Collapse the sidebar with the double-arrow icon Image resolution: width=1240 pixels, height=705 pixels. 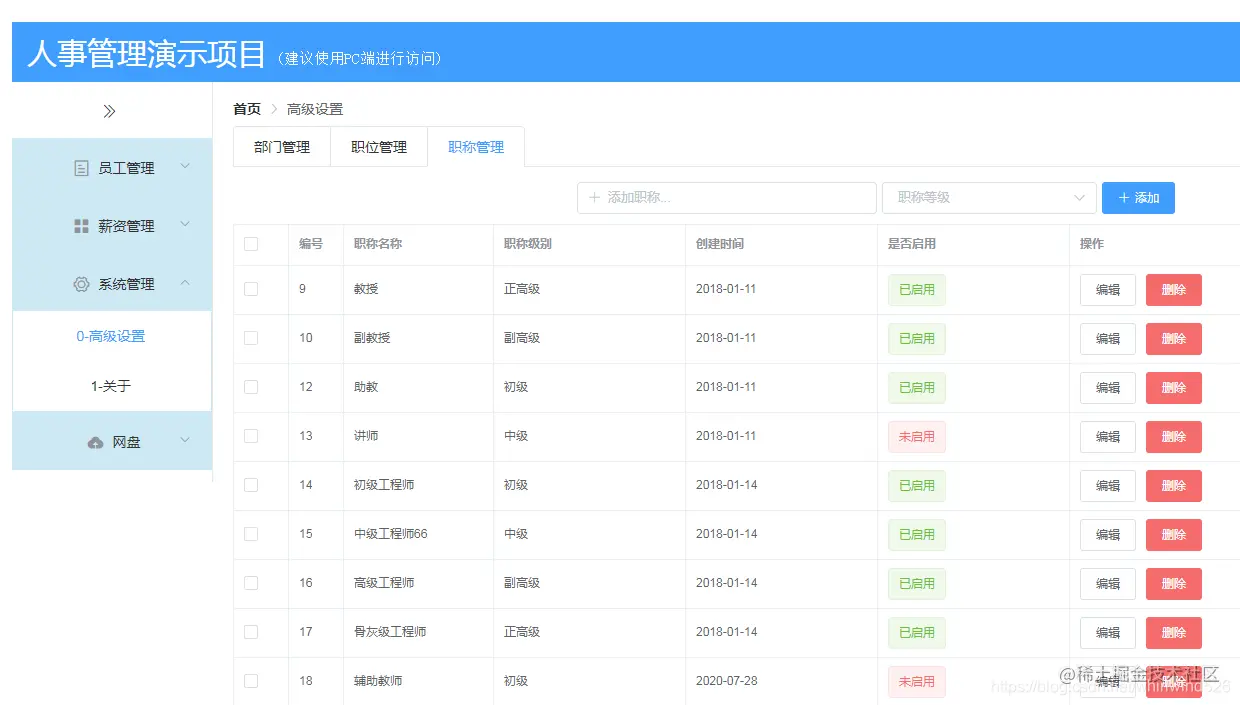pos(110,111)
